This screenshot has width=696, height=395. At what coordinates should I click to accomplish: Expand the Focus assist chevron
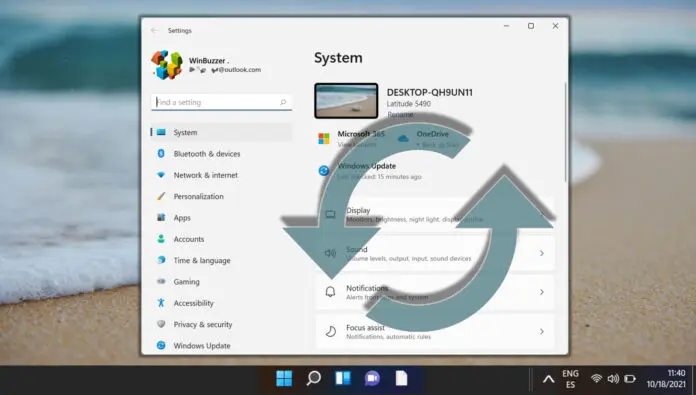click(542, 331)
